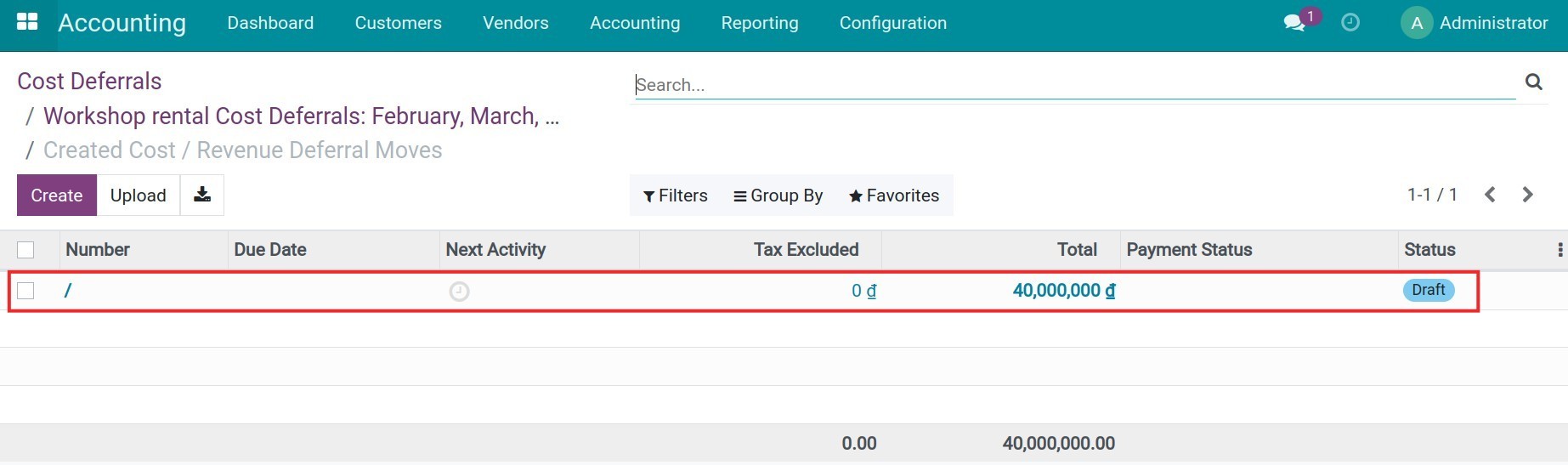Open the activities clock icon in navbar
Viewport: 1568px width, 465px height.
click(1350, 23)
